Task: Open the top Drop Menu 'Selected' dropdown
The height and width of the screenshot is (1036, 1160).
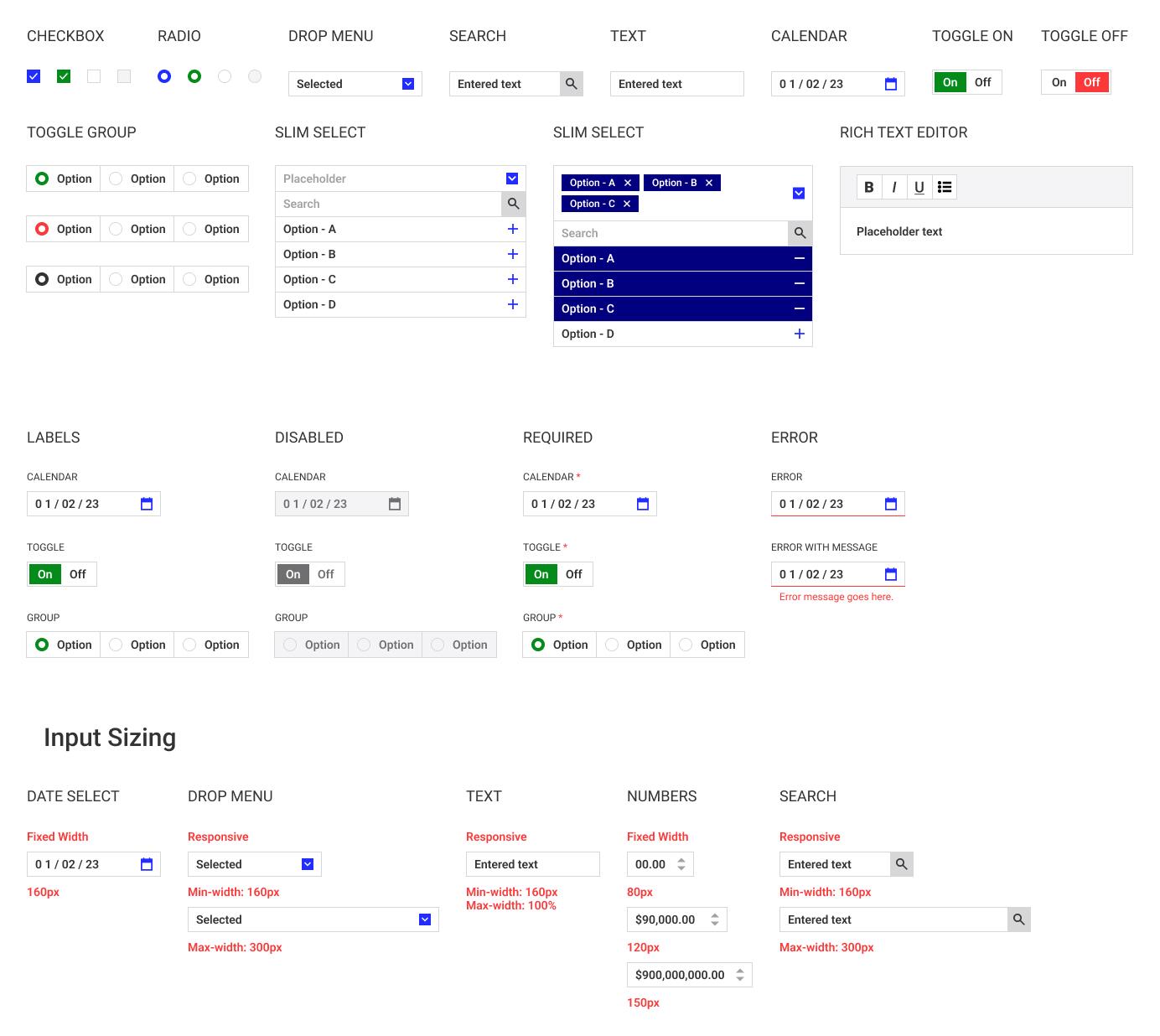Action: point(408,84)
